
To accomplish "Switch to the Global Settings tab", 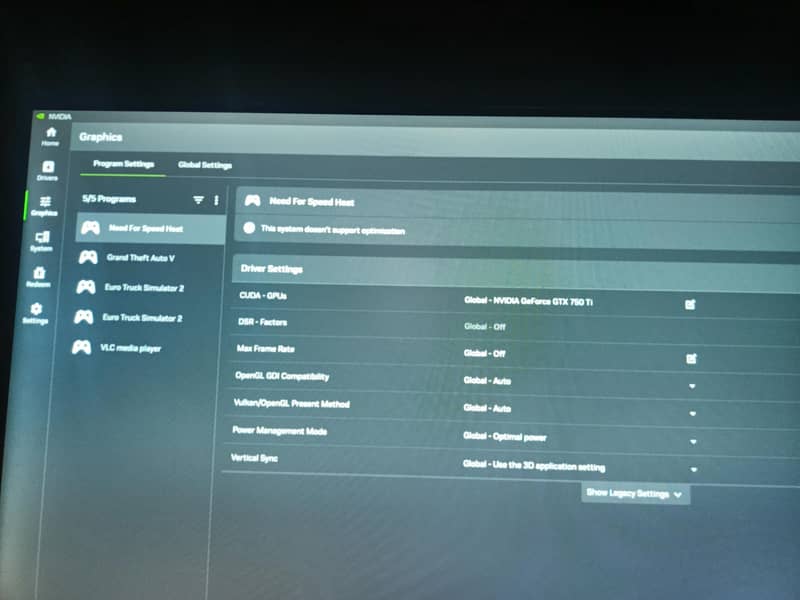I will pyautogui.click(x=205, y=165).
